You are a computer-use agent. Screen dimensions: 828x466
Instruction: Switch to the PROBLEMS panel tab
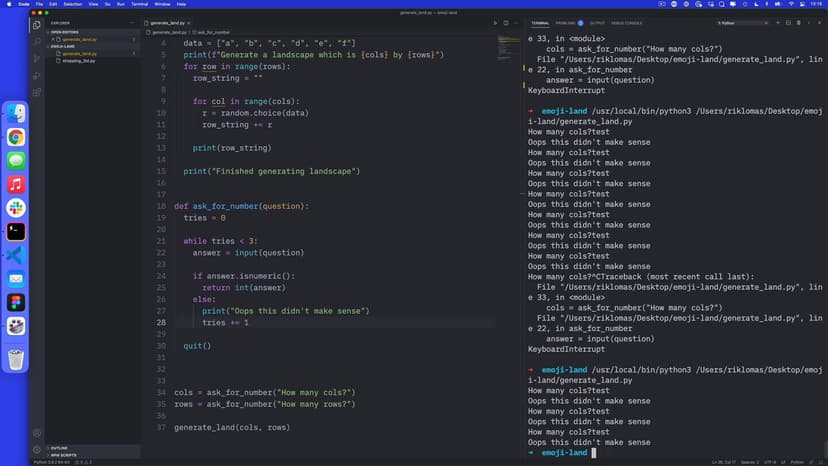pyautogui.click(x=566, y=22)
